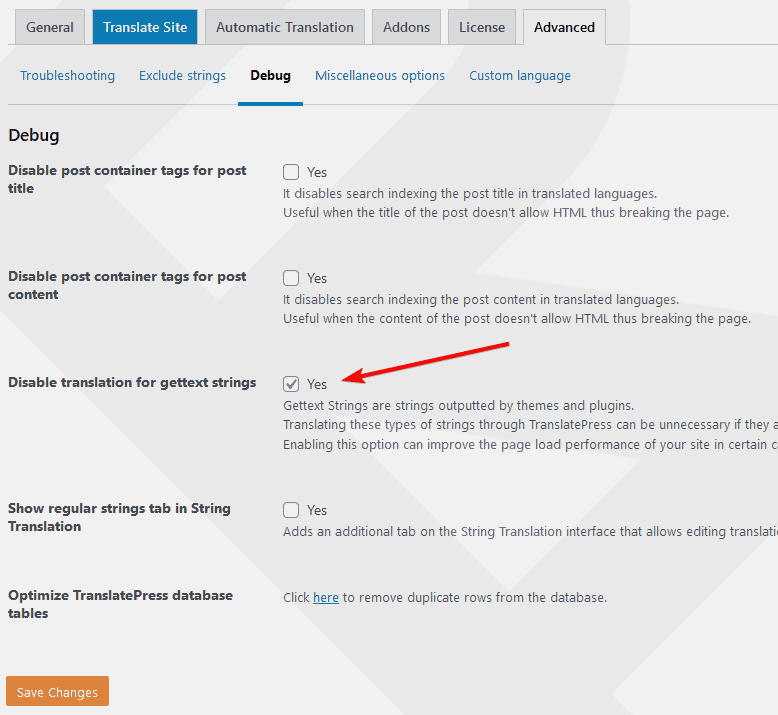Select the Advanced tab
This screenshot has width=778, height=715.
click(x=564, y=27)
